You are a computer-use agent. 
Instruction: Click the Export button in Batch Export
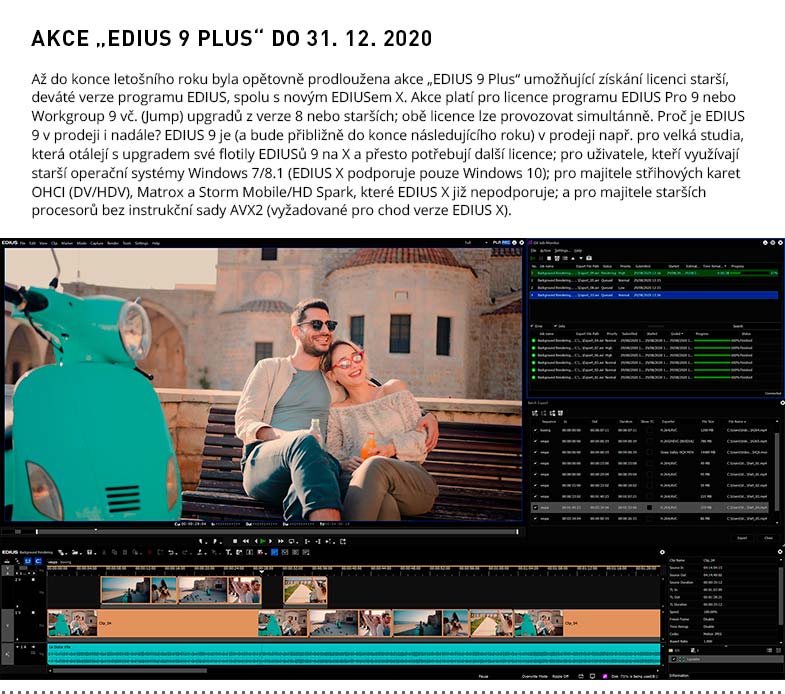point(742,537)
